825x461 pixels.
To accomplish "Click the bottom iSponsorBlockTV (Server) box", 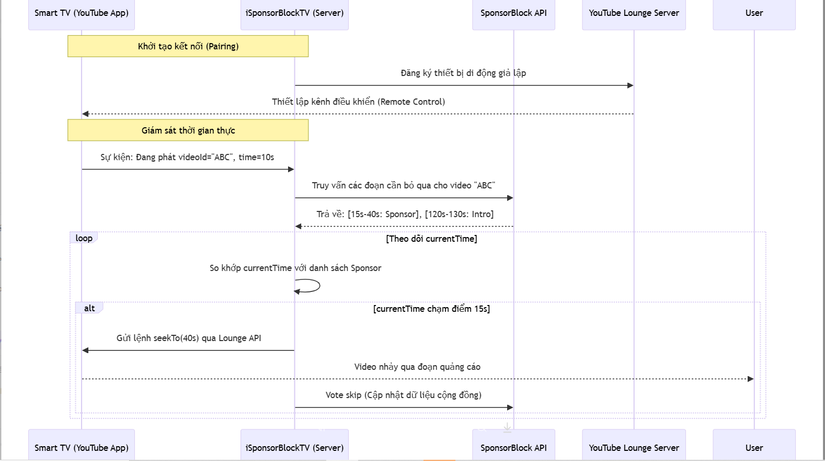I will 294,446.
